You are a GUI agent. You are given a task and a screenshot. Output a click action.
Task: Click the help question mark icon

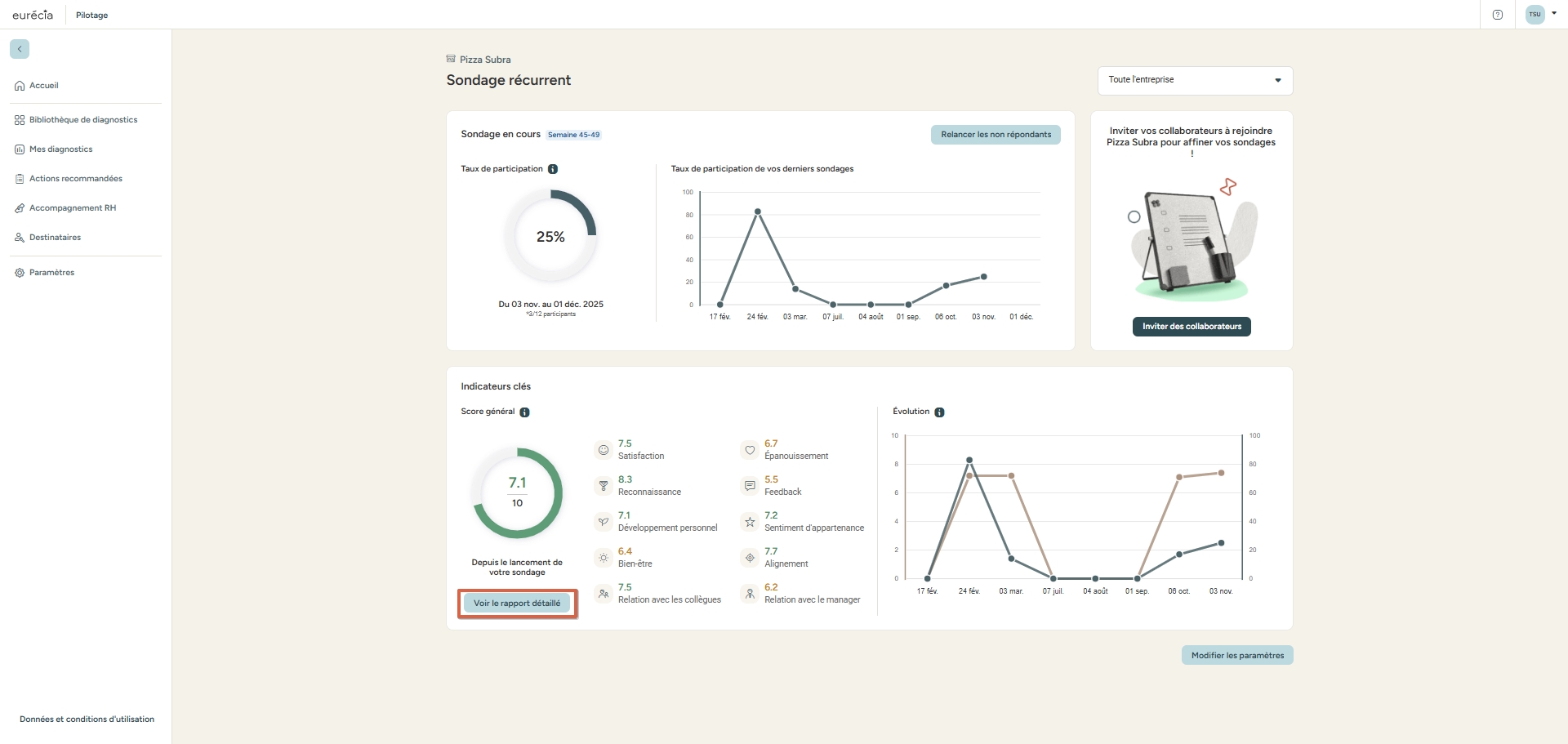1498,15
